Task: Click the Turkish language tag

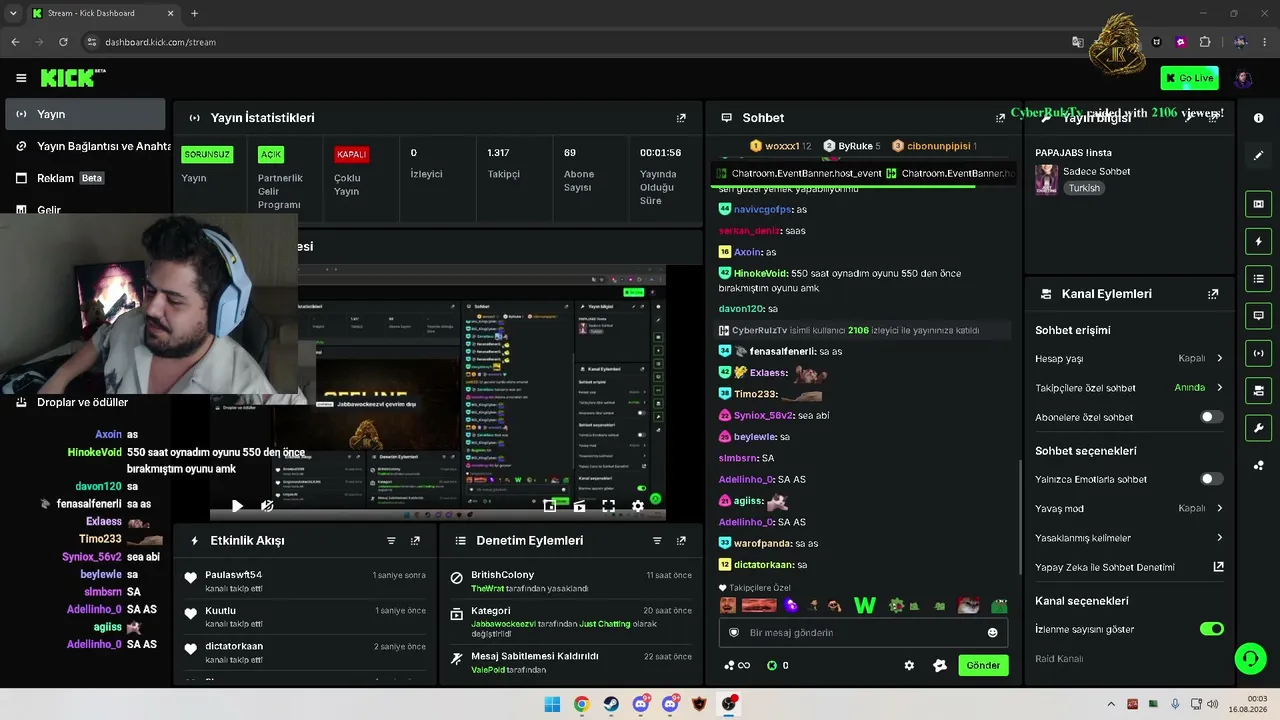Action: [1084, 188]
